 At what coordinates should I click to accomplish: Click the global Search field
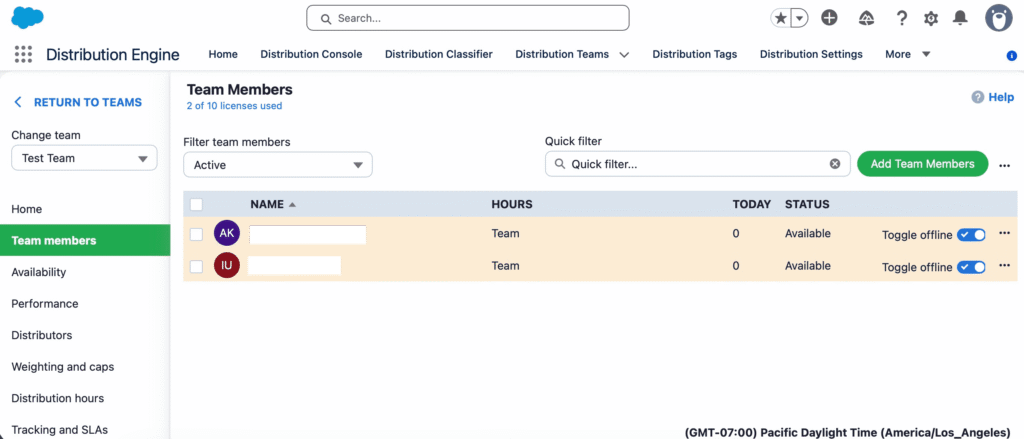point(468,18)
